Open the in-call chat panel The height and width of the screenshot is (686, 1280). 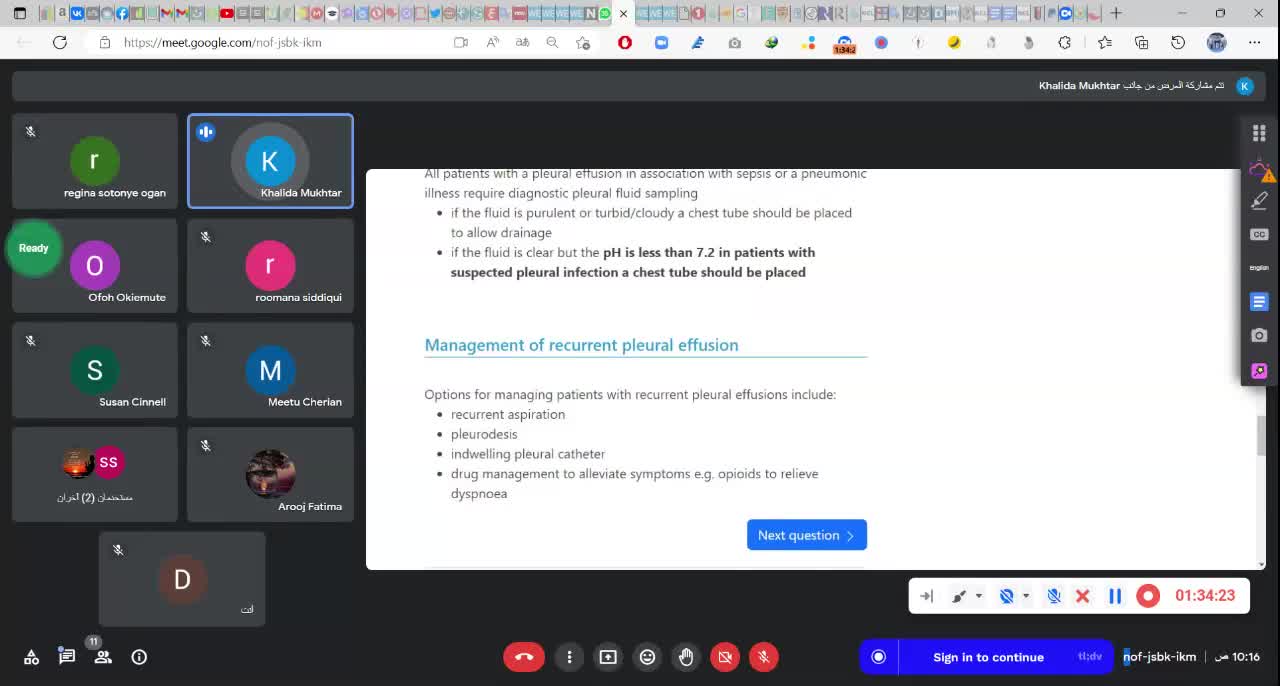pos(67,657)
